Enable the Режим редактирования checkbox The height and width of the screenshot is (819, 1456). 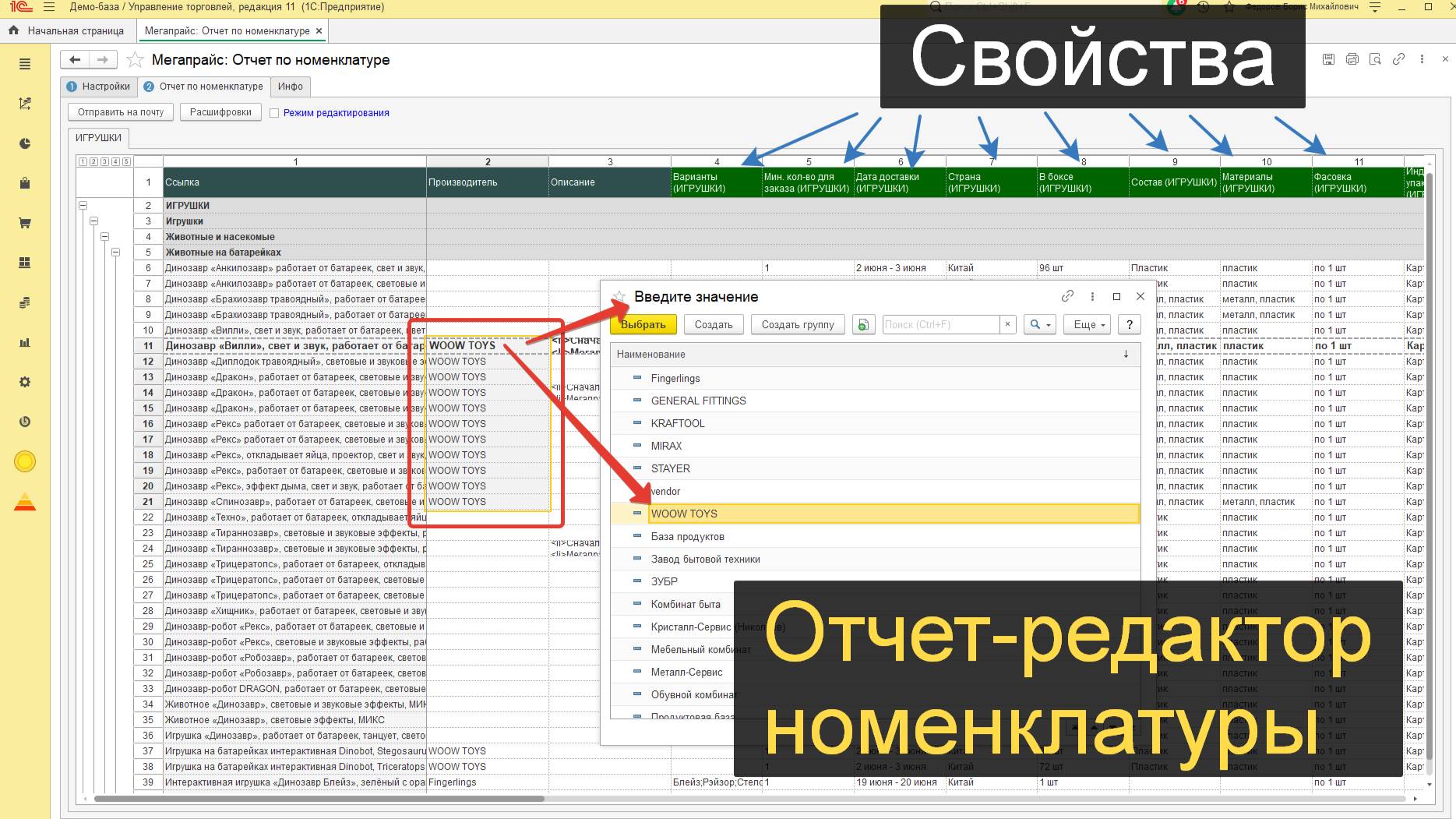274,112
